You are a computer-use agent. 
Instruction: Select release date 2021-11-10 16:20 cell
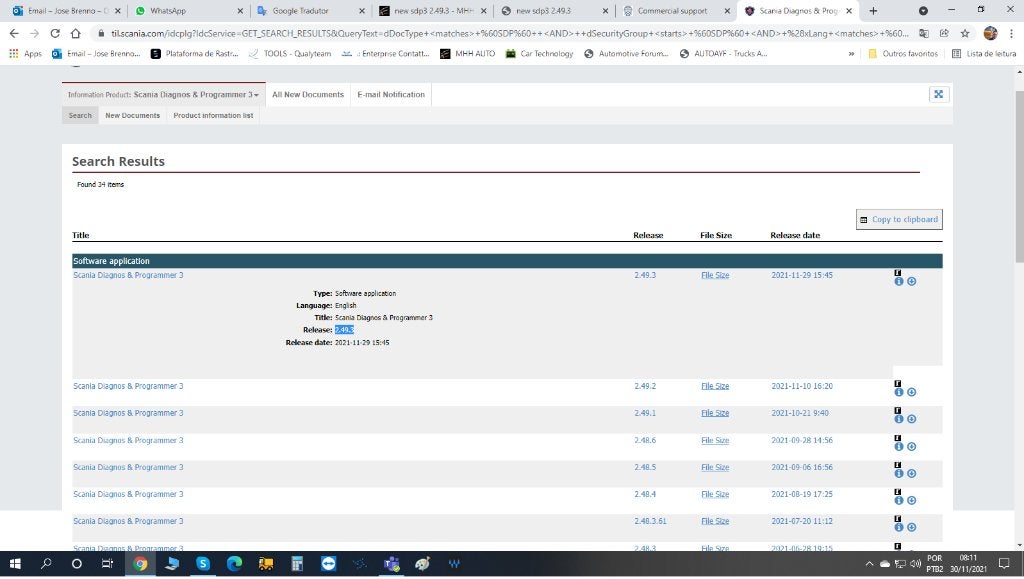click(x=802, y=386)
